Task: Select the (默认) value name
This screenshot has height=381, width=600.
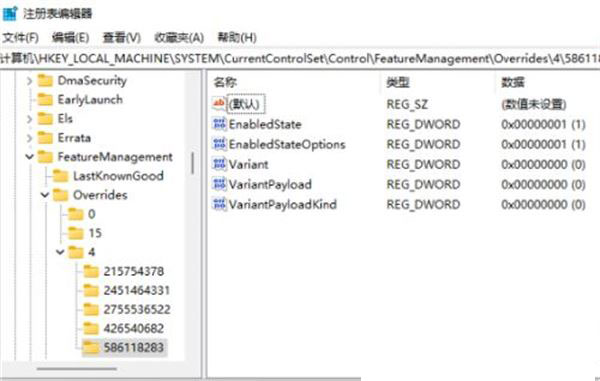Action: tap(245, 104)
